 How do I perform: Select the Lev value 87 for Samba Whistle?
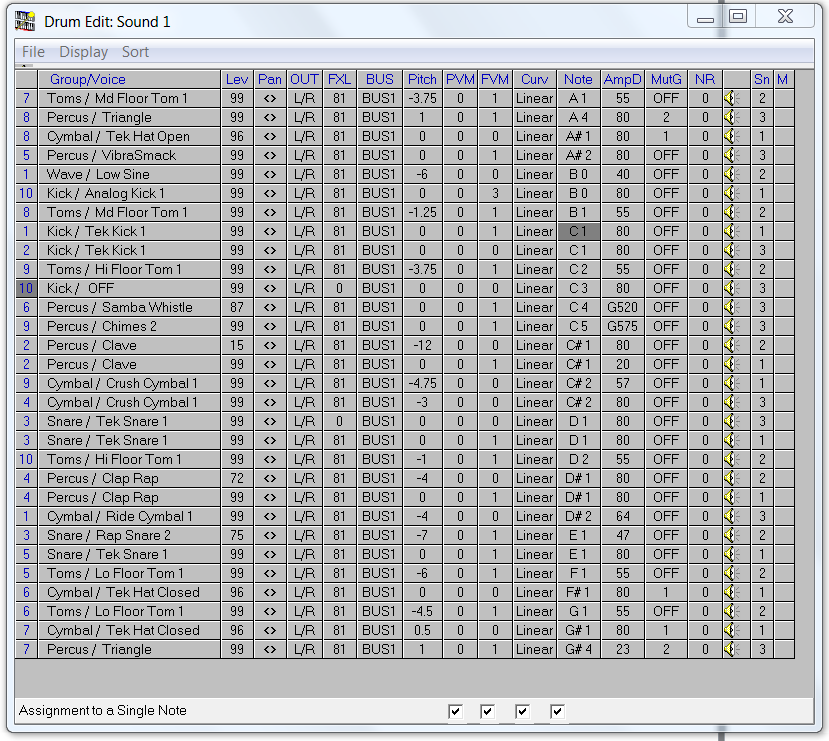237,307
